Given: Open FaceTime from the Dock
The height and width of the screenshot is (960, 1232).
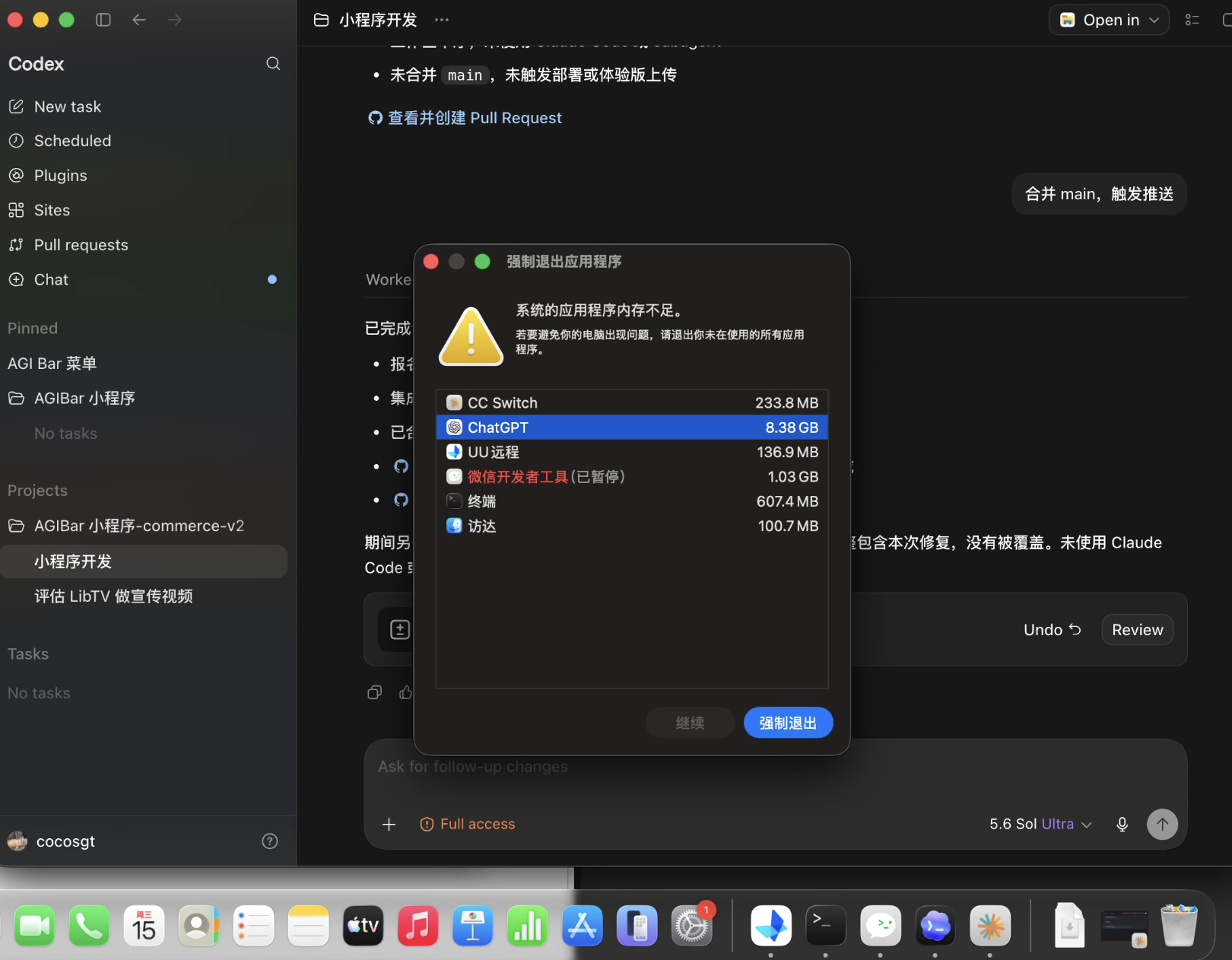Looking at the screenshot, I should click(x=35, y=926).
